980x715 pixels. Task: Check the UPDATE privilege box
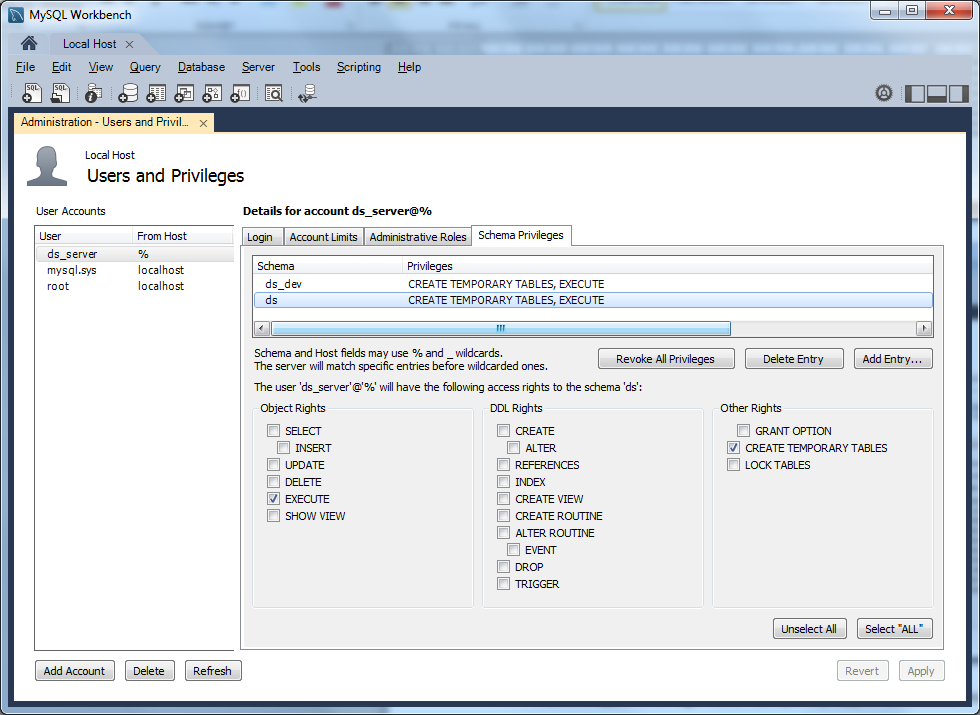click(273, 464)
